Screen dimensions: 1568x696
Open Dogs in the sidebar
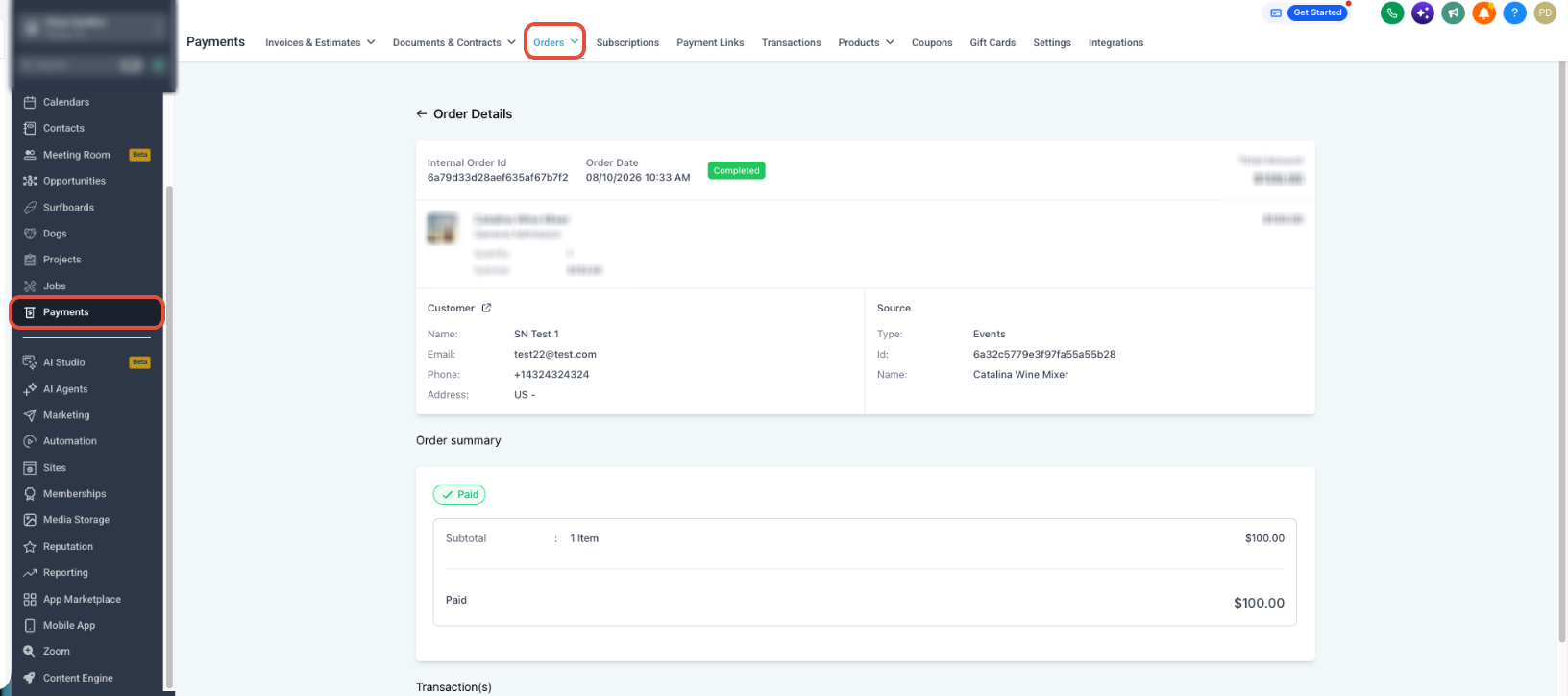click(55, 234)
